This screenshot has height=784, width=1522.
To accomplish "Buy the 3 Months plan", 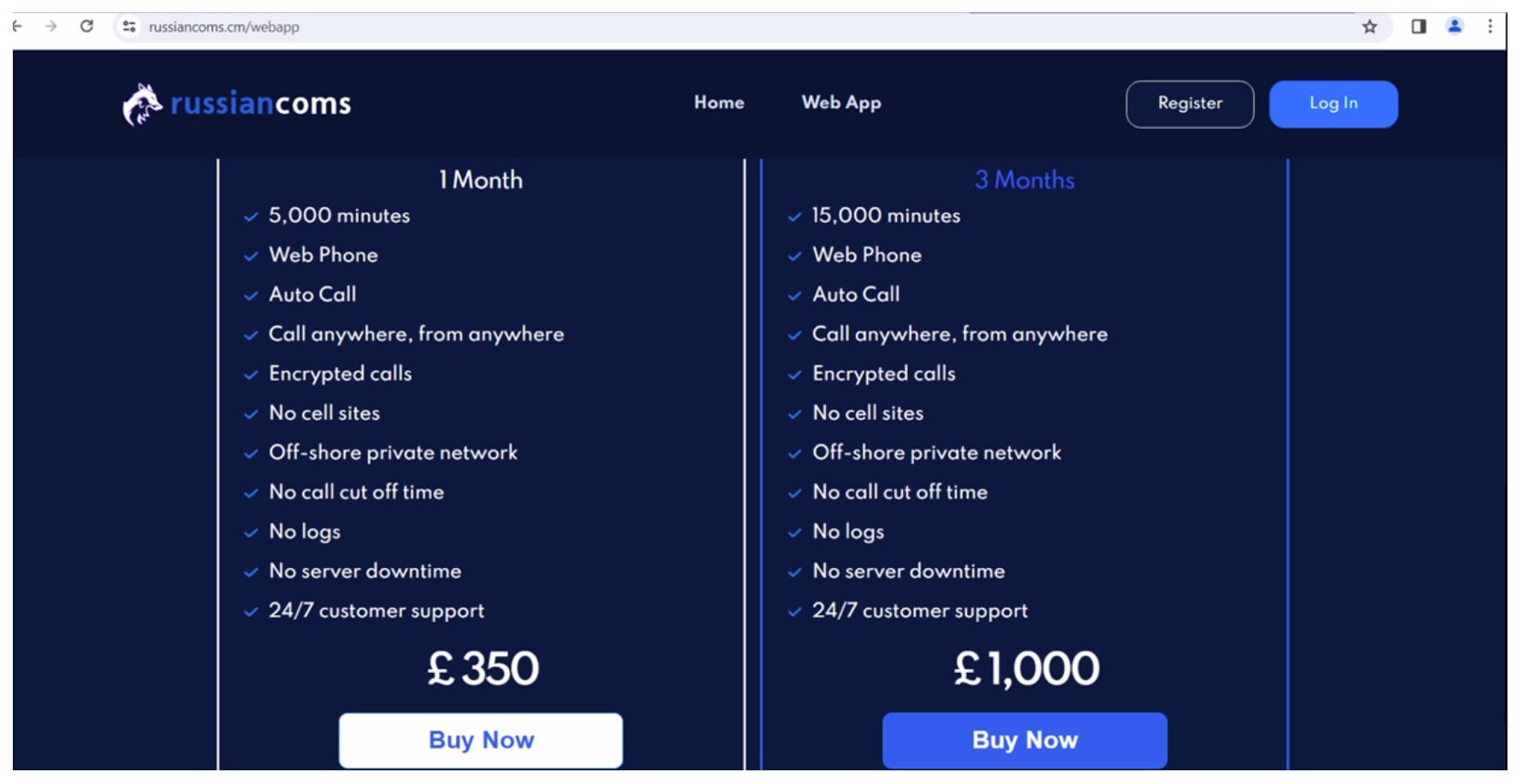I will click(x=1025, y=740).
